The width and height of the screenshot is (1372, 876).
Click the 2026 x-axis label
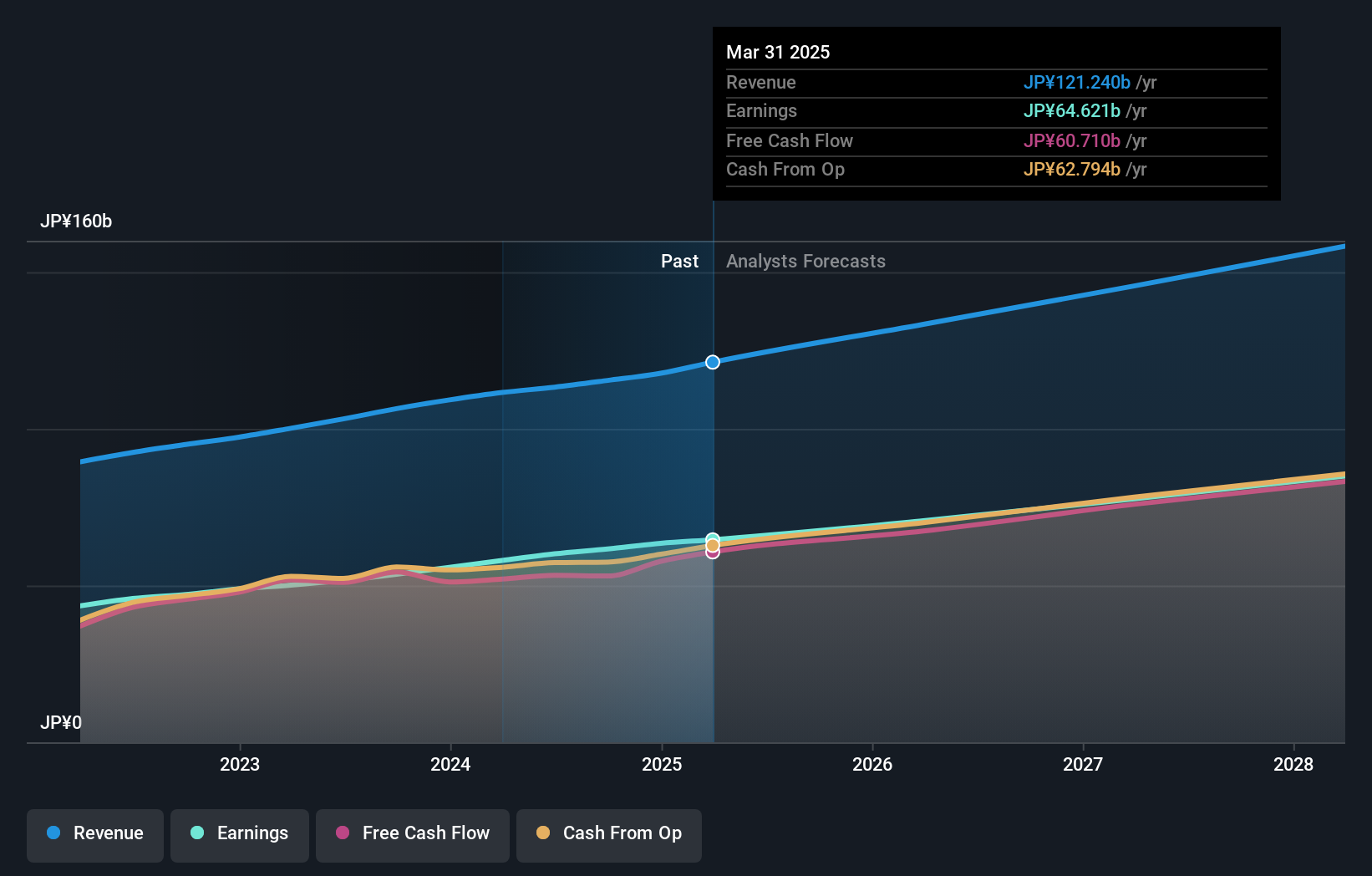(x=872, y=764)
